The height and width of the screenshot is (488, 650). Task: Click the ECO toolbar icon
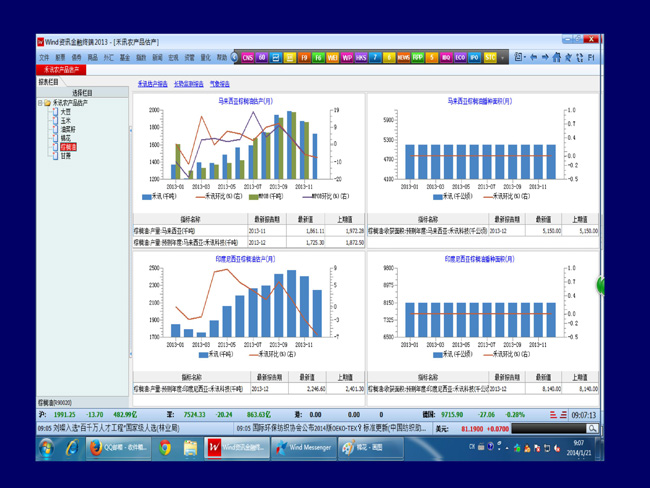460,58
